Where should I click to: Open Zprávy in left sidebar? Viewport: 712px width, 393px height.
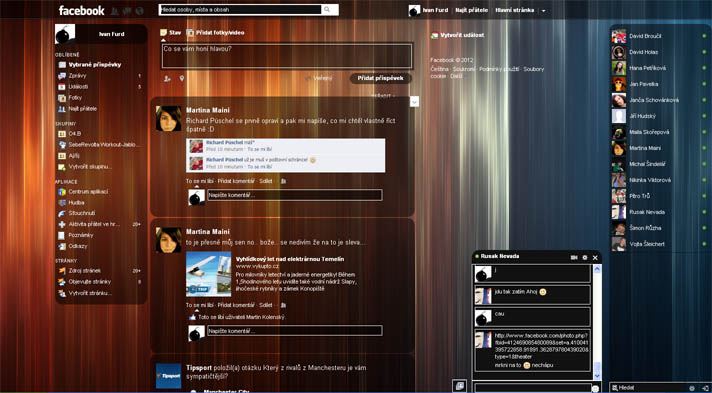tap(77, 76)
